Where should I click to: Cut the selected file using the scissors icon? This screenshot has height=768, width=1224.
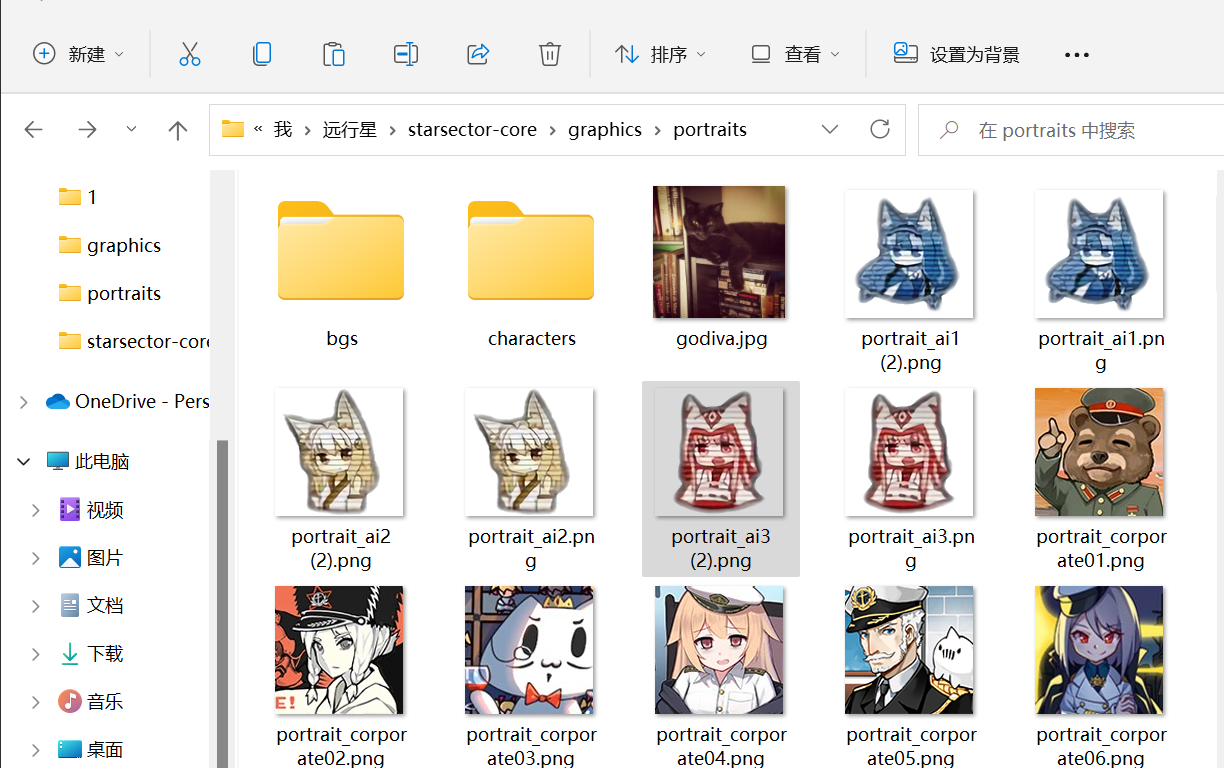(x=190, y=55)
